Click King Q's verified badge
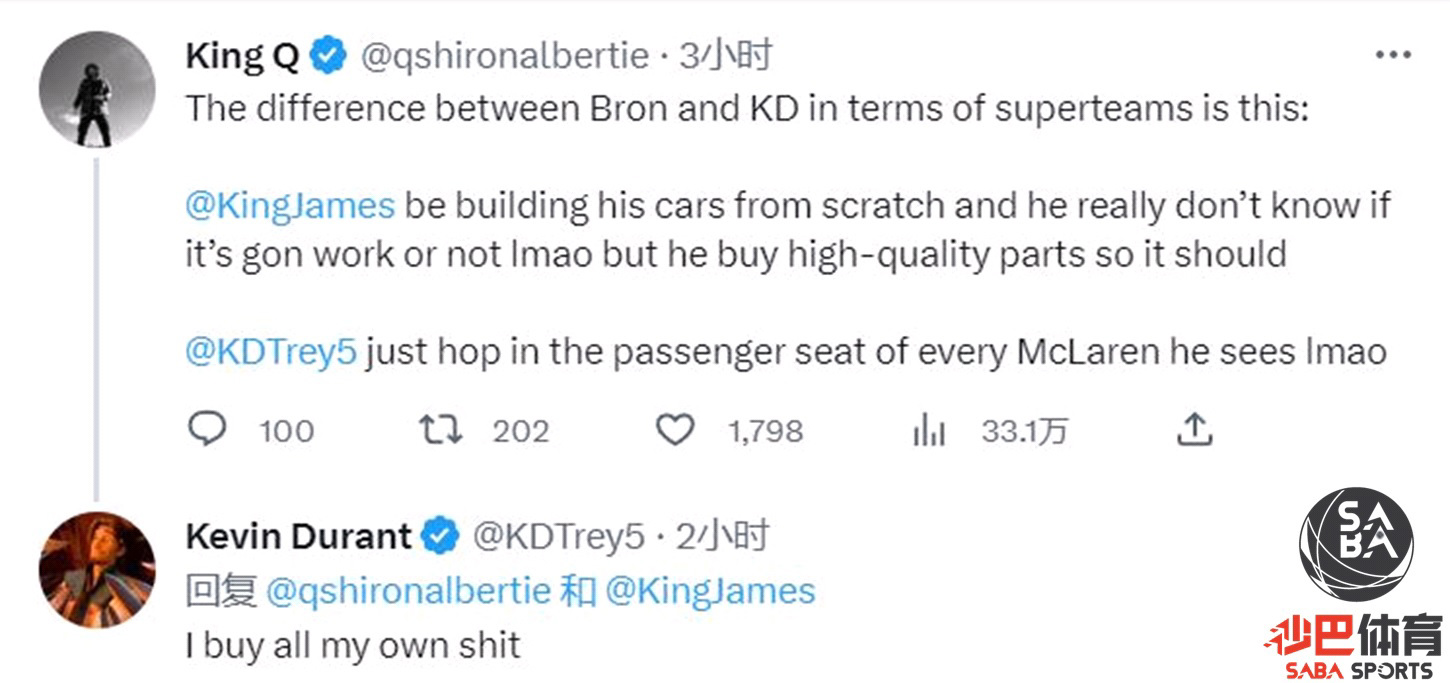The width and height of the screenshot is (1450, 683). coord(328,57)
